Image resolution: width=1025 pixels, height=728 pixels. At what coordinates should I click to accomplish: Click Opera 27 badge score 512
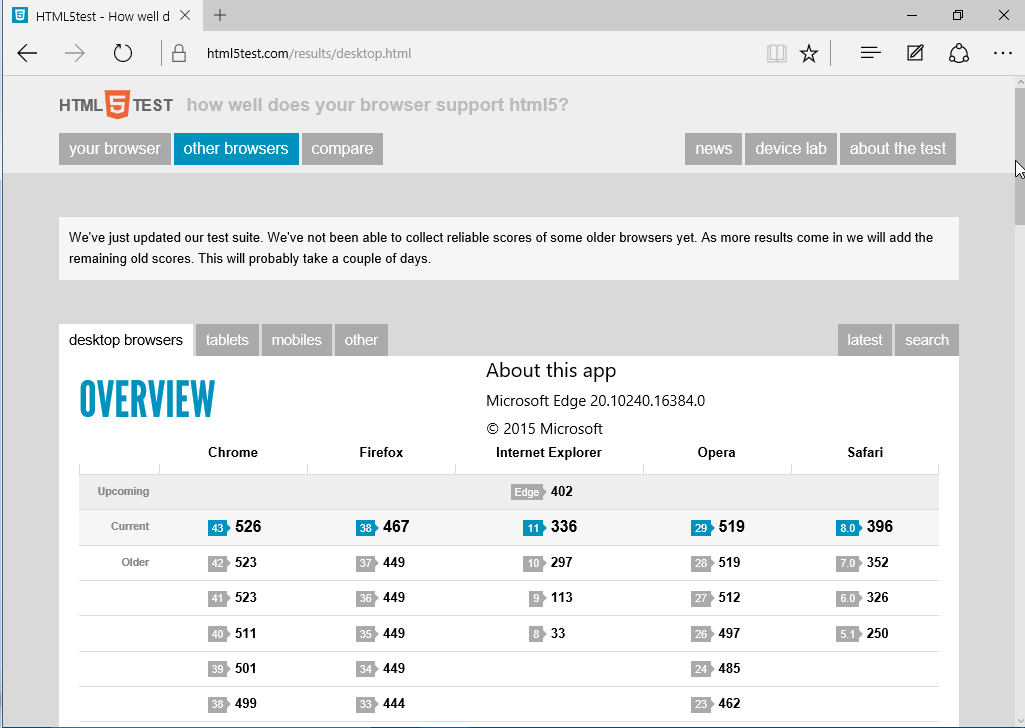point(701,598)
